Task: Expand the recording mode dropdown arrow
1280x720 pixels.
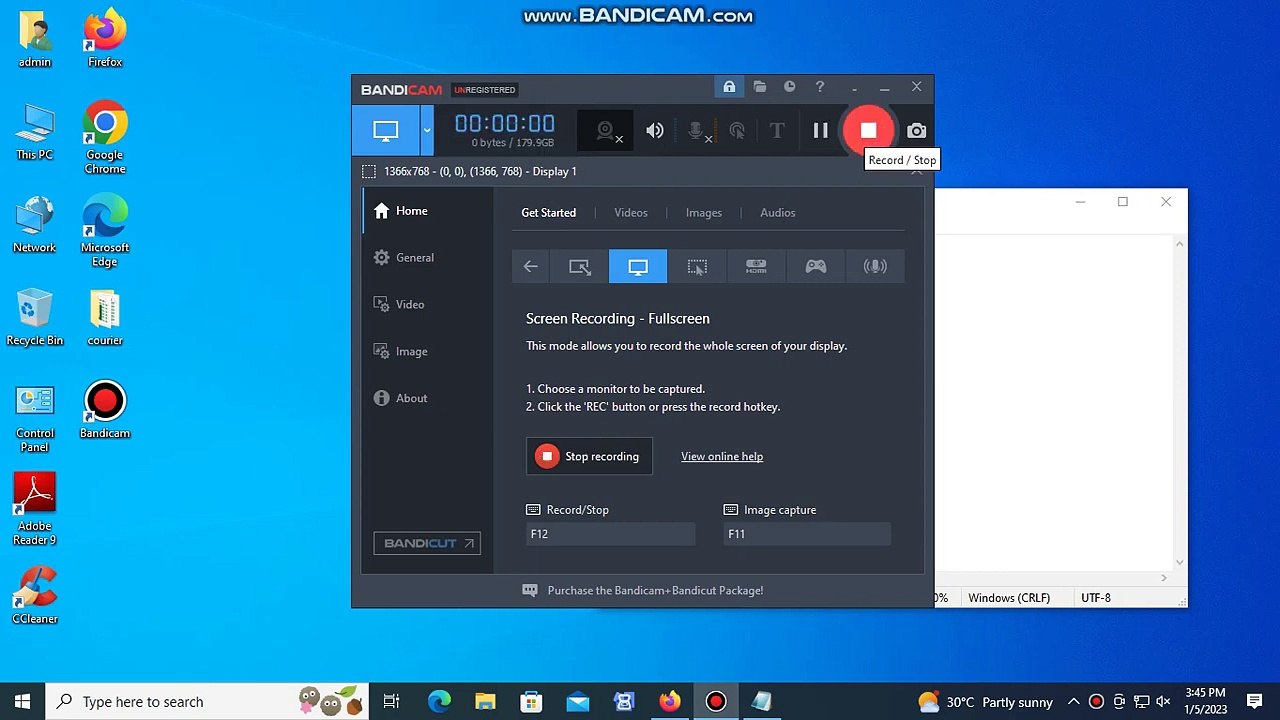Action: 427,131
